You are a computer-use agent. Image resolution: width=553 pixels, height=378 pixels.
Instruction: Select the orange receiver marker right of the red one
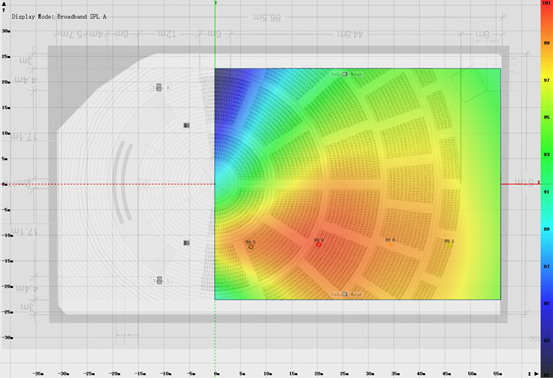click(x=390, y=244)
